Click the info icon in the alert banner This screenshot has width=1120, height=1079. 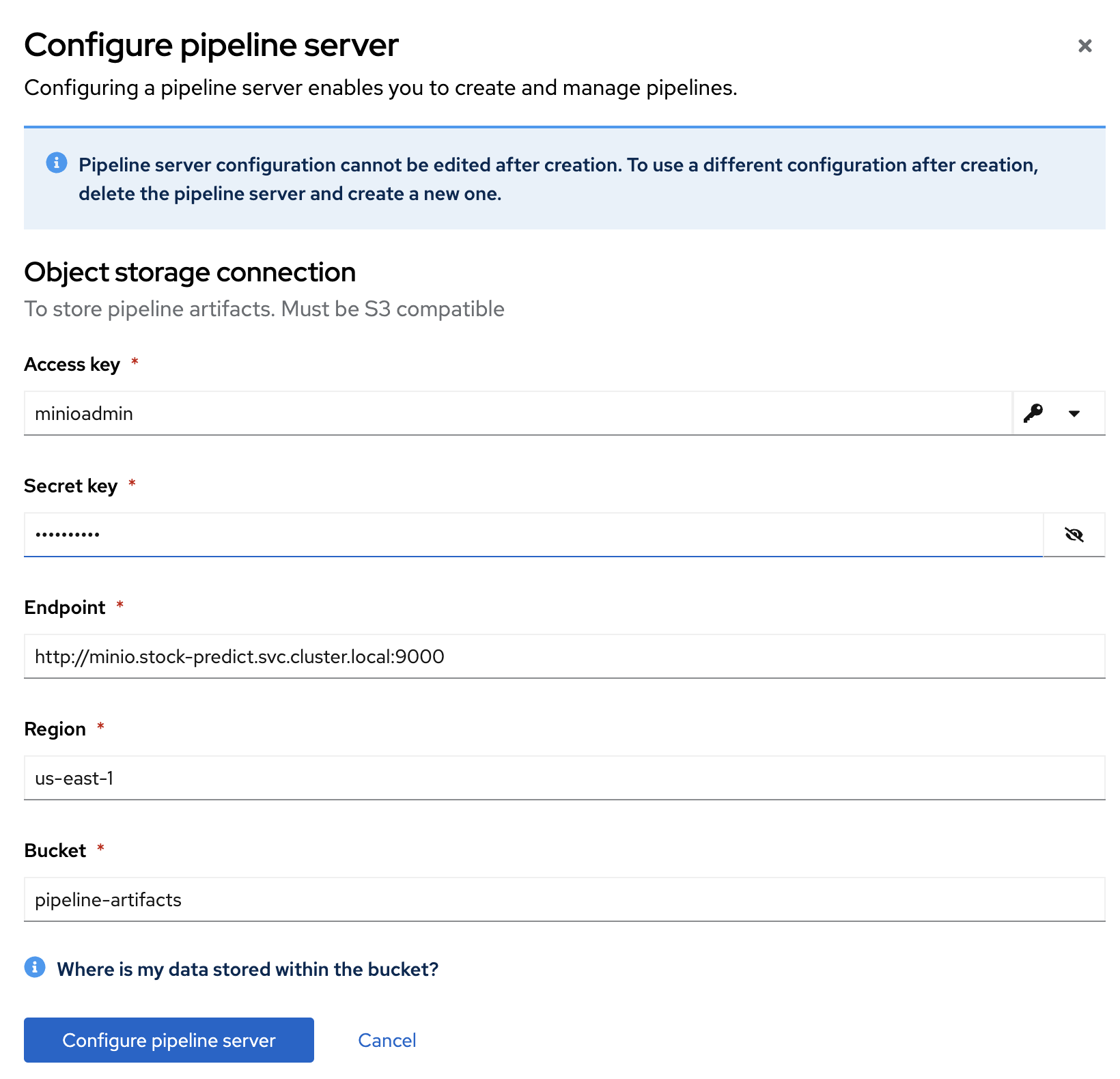pyautogui.click(x=57, y=163)
